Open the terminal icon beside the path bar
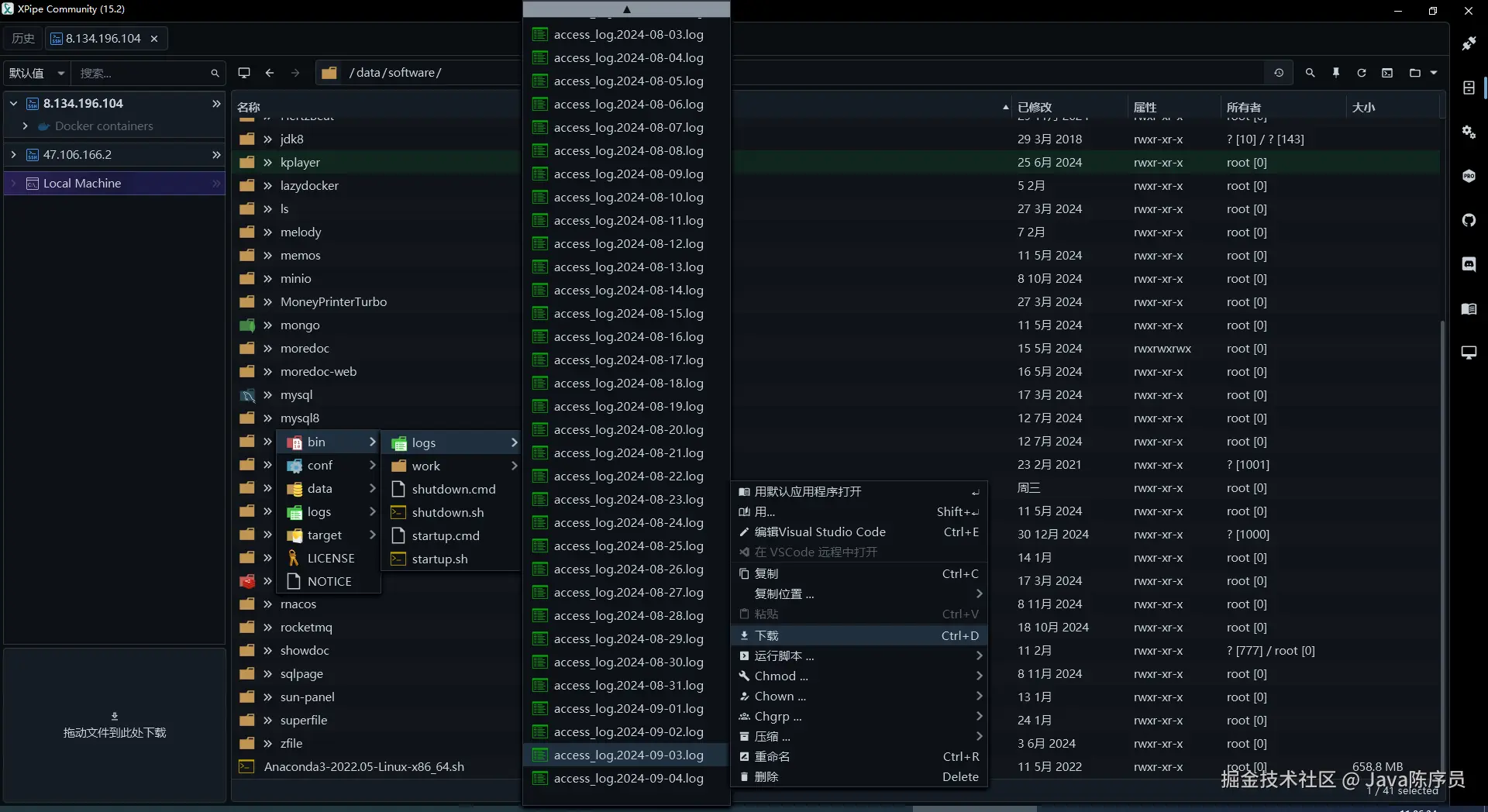This screenshot has width=1488, height=812. click(244, 73)
